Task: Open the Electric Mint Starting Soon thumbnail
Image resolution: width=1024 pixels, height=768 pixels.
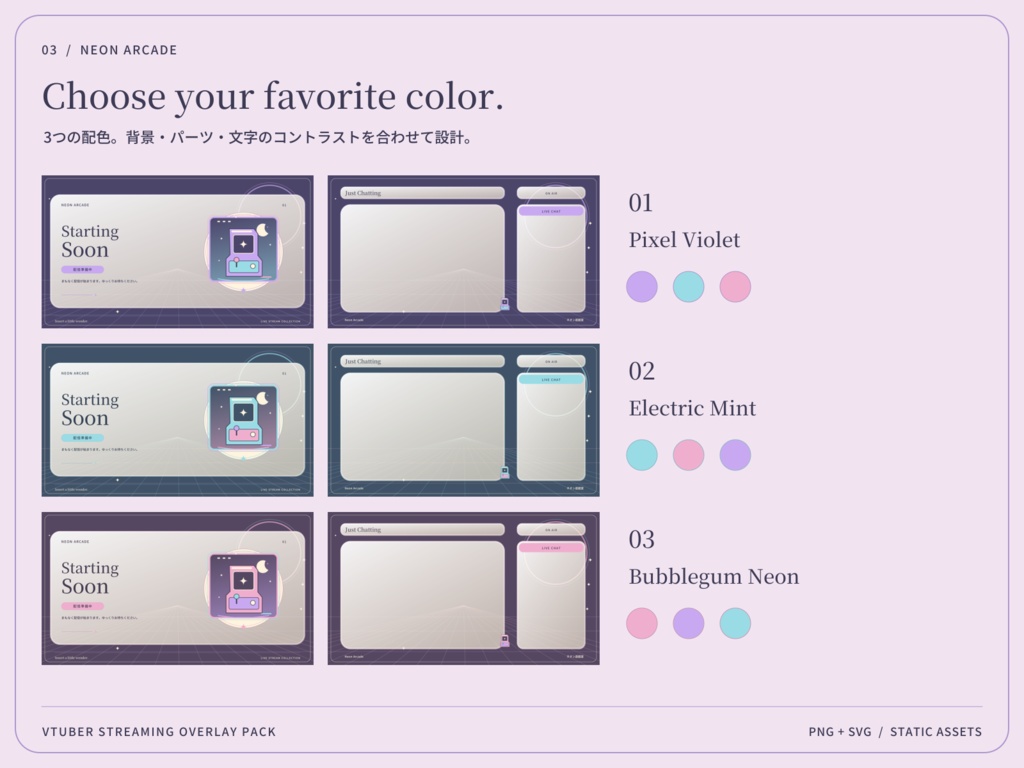Action: coord(178,420)
